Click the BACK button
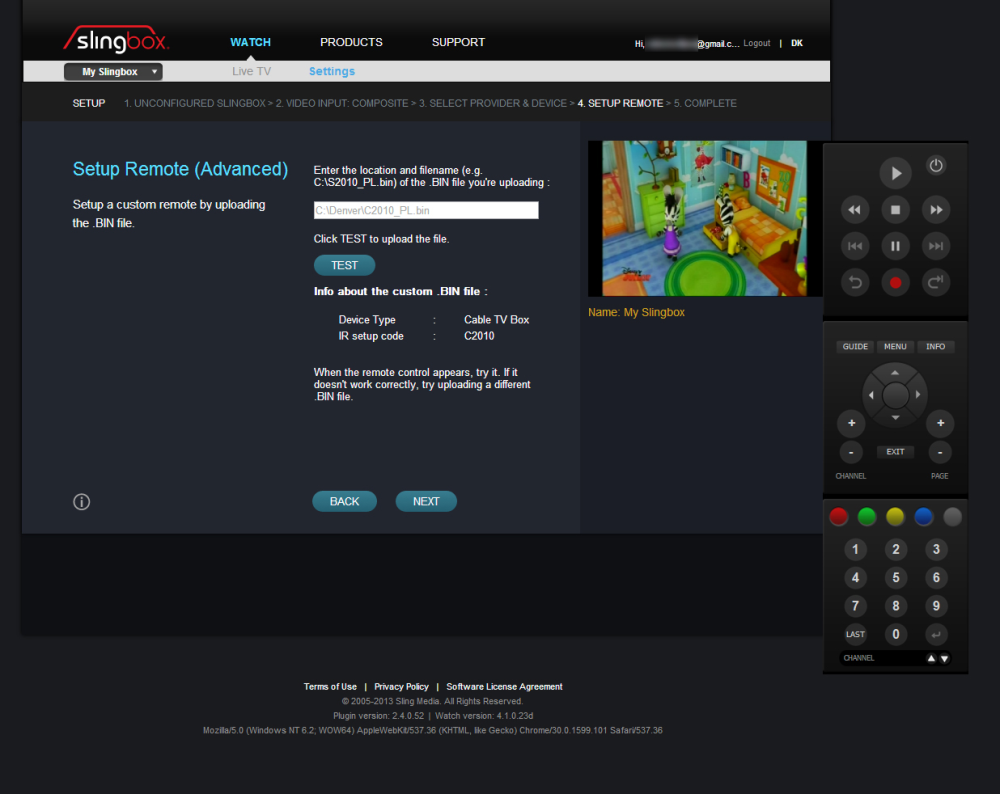Screen dimensions: 1000x794 point(344,501)
